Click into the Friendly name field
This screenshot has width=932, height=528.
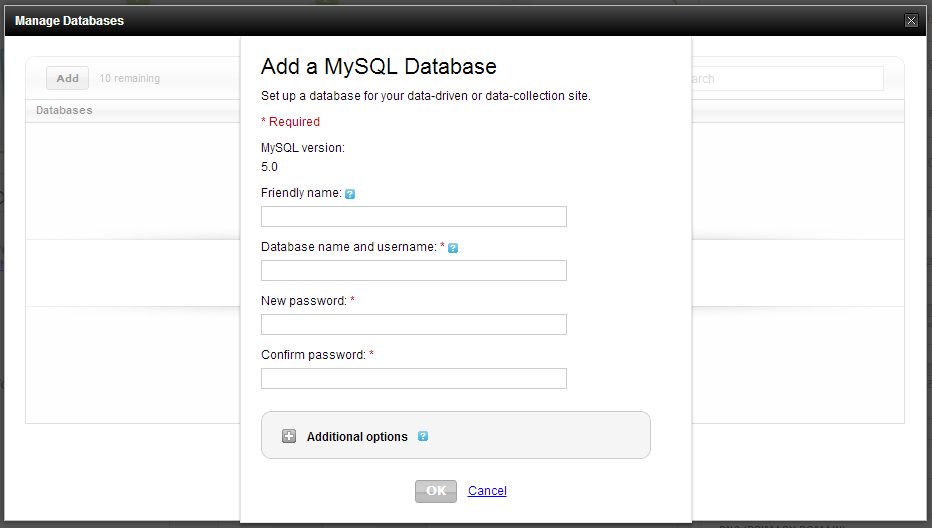pyautogui.click(x=414, y=216)
